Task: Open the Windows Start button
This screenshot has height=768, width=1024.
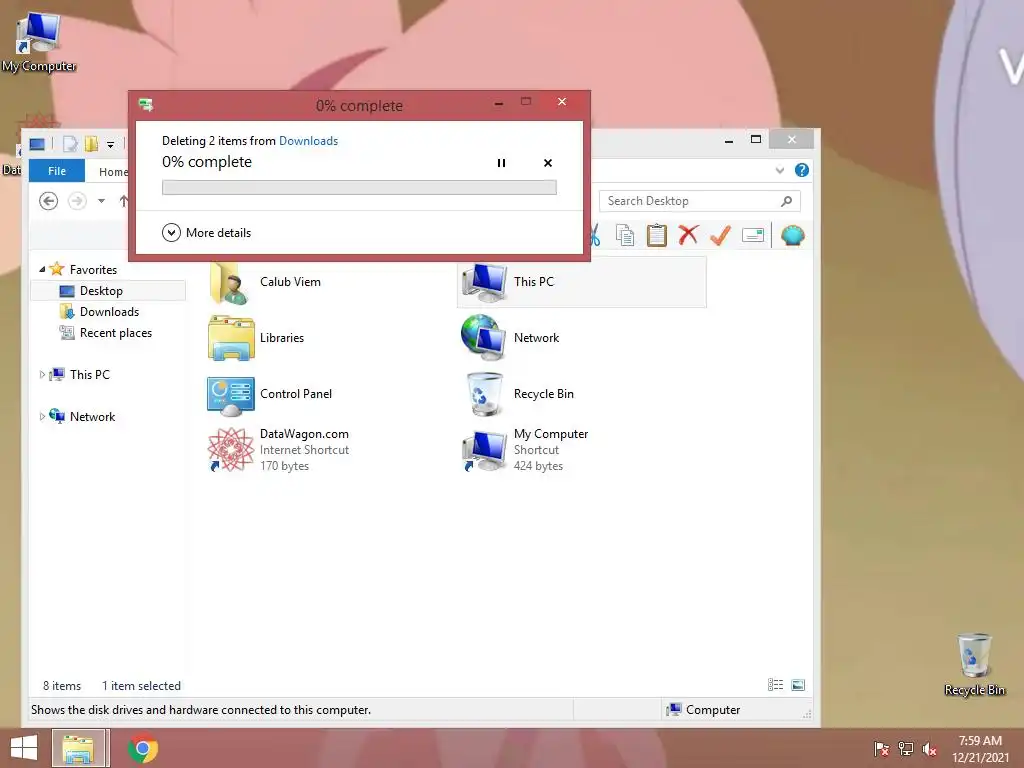Action: 24,748
